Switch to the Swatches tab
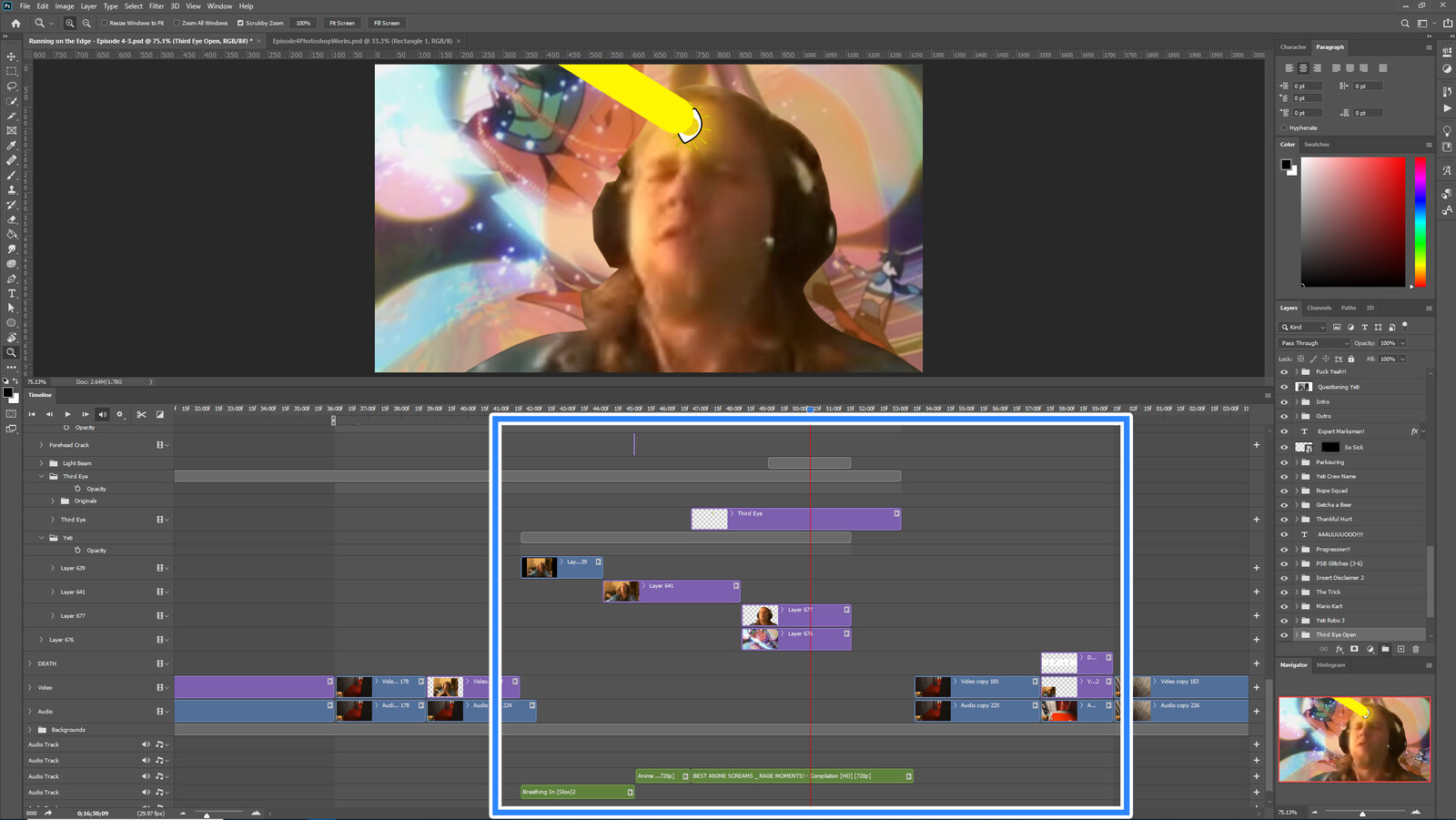The height and width of the screenshot is (820, 1456). [1316, 144]
